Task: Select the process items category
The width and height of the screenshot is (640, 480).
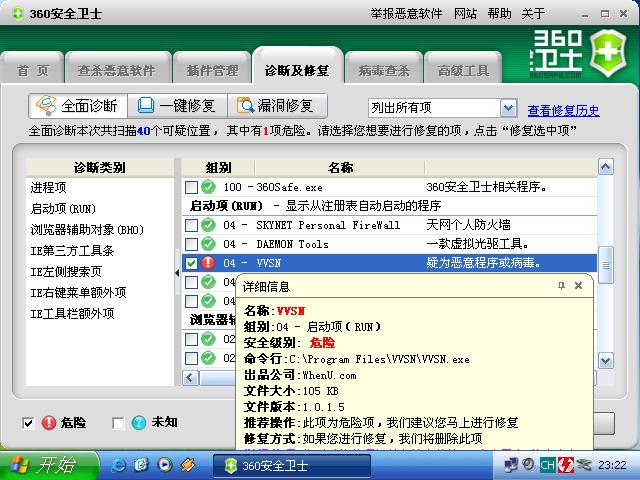Action: 48,187
